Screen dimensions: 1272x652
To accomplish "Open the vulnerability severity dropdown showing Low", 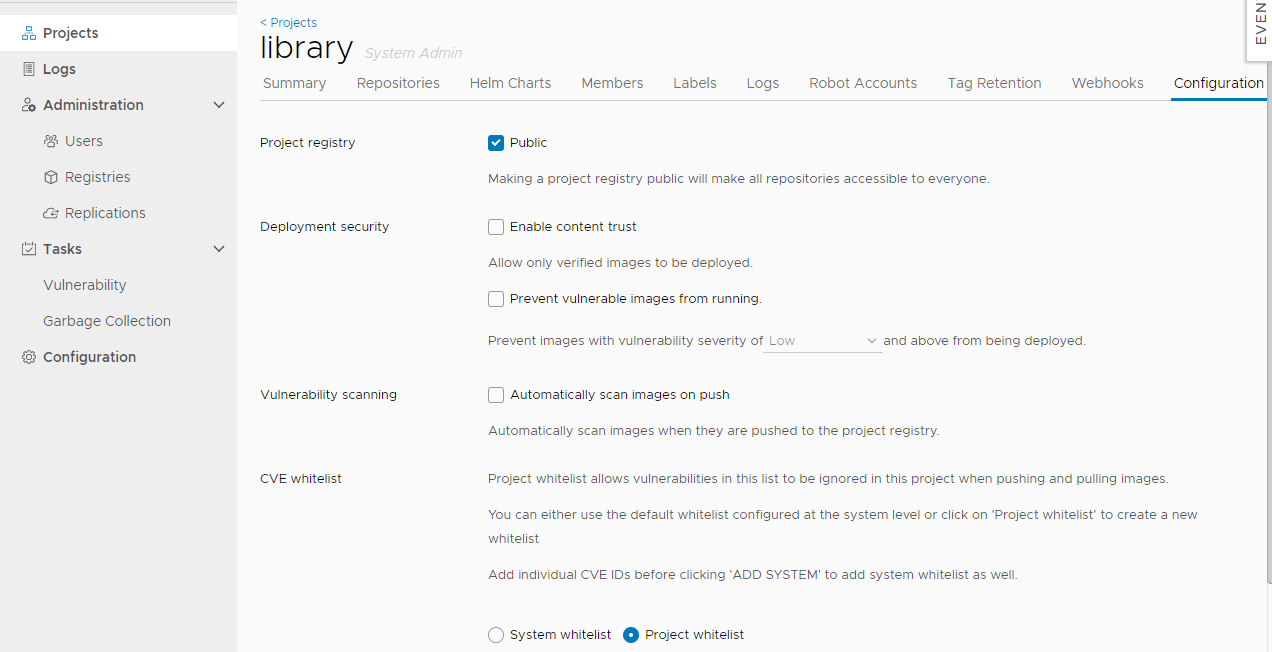I will pyautogui.click(x=822, y=340).
